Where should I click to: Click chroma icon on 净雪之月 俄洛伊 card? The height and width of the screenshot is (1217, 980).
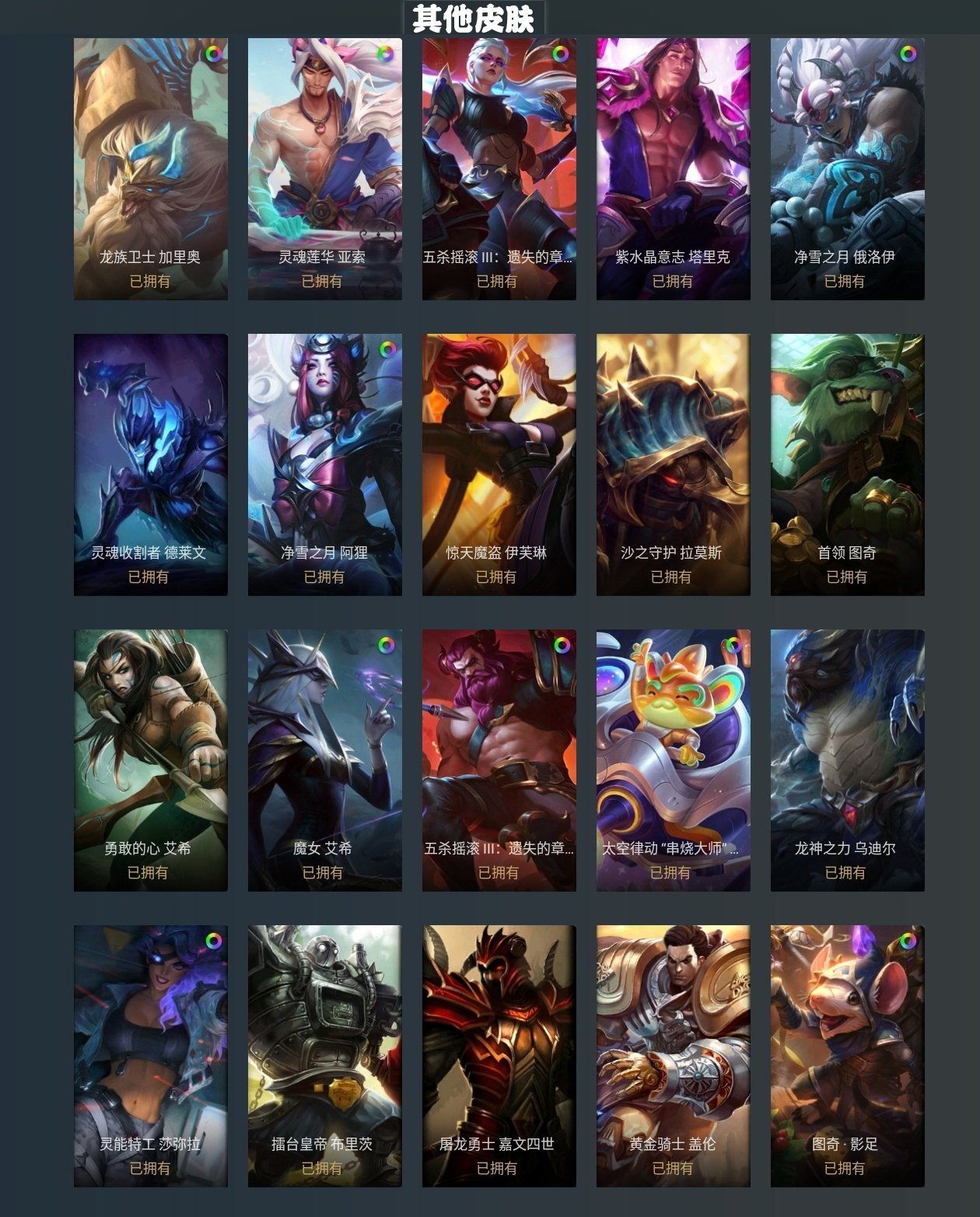pyautogui.click(x=908, y=54)
